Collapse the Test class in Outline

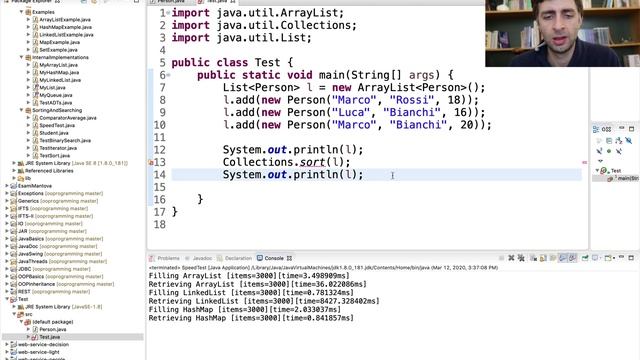coord(597,170)
